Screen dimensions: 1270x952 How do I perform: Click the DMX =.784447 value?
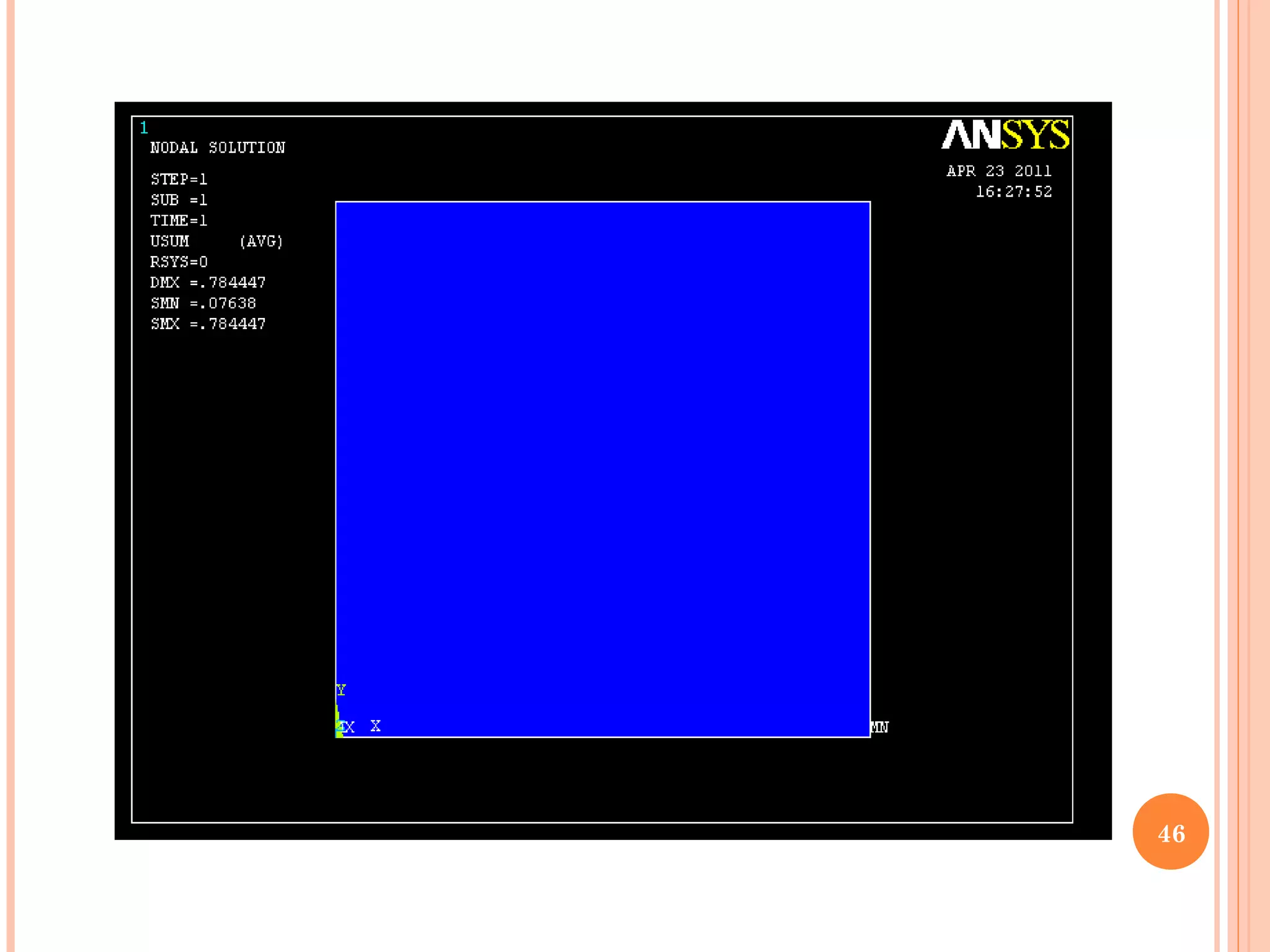pos(208,283)
